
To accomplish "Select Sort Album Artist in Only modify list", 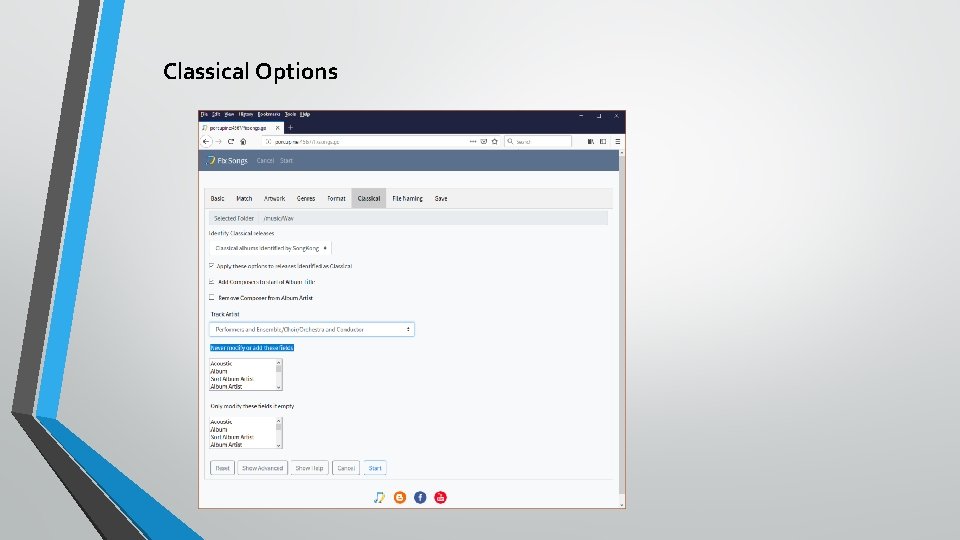I will [242, 437].
